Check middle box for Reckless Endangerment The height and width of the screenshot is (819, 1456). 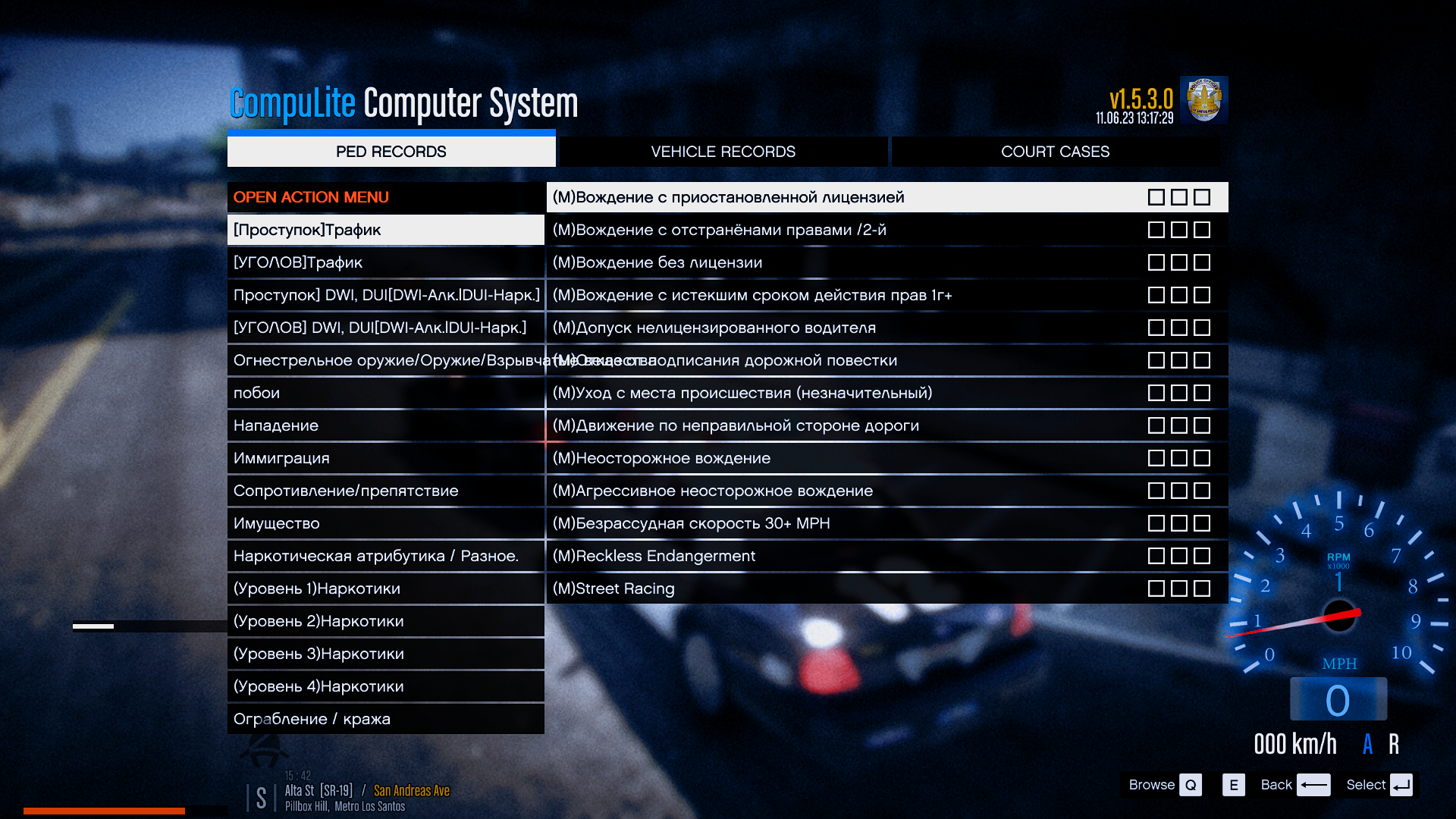click(1178, 556)
